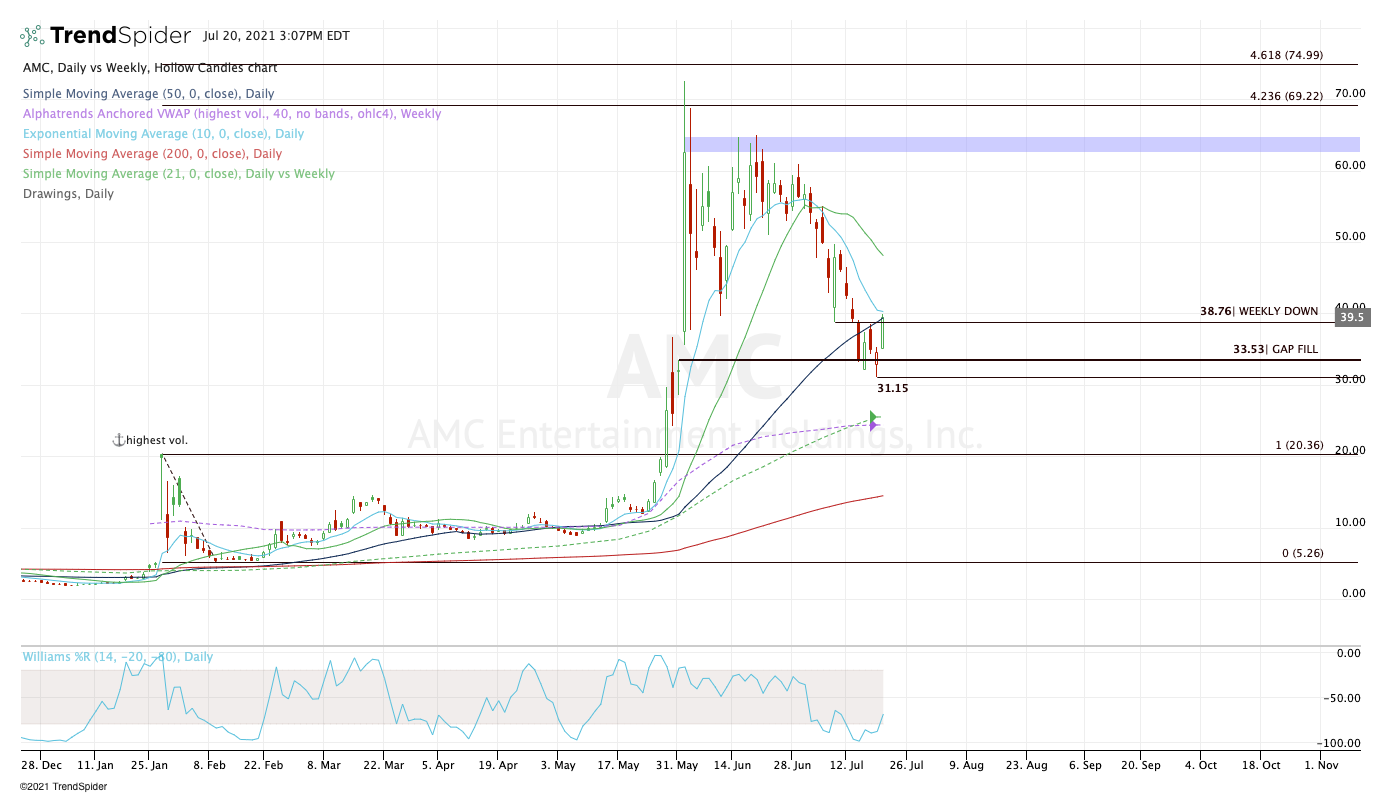Click the highest vol. anchor label text
The image size is (1391, 796).
(157, 440)
